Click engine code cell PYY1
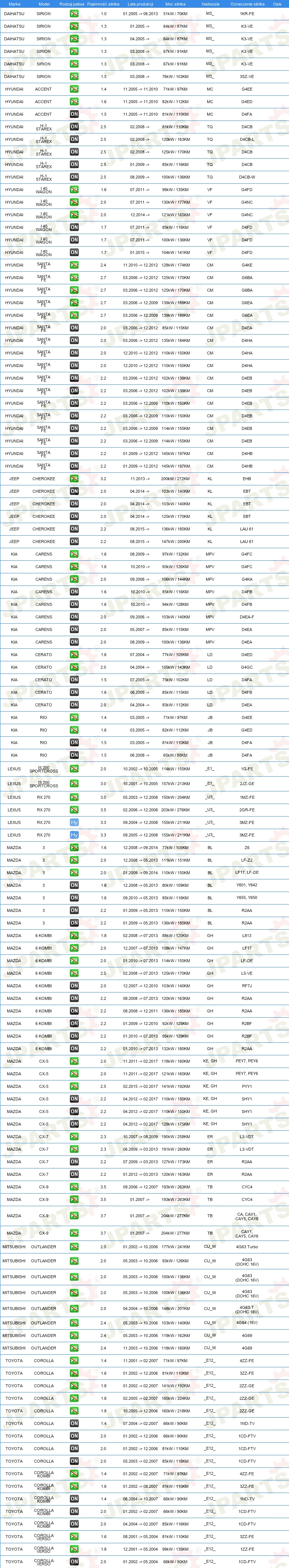289x1568 pixels. click(247, 1086)
